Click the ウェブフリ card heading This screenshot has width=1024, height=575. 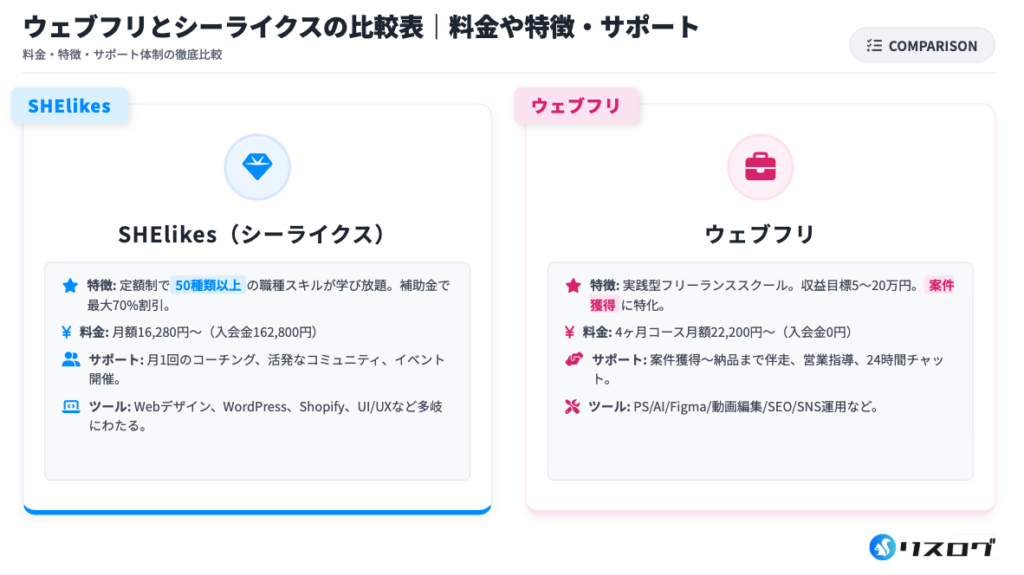click(760, 234)
